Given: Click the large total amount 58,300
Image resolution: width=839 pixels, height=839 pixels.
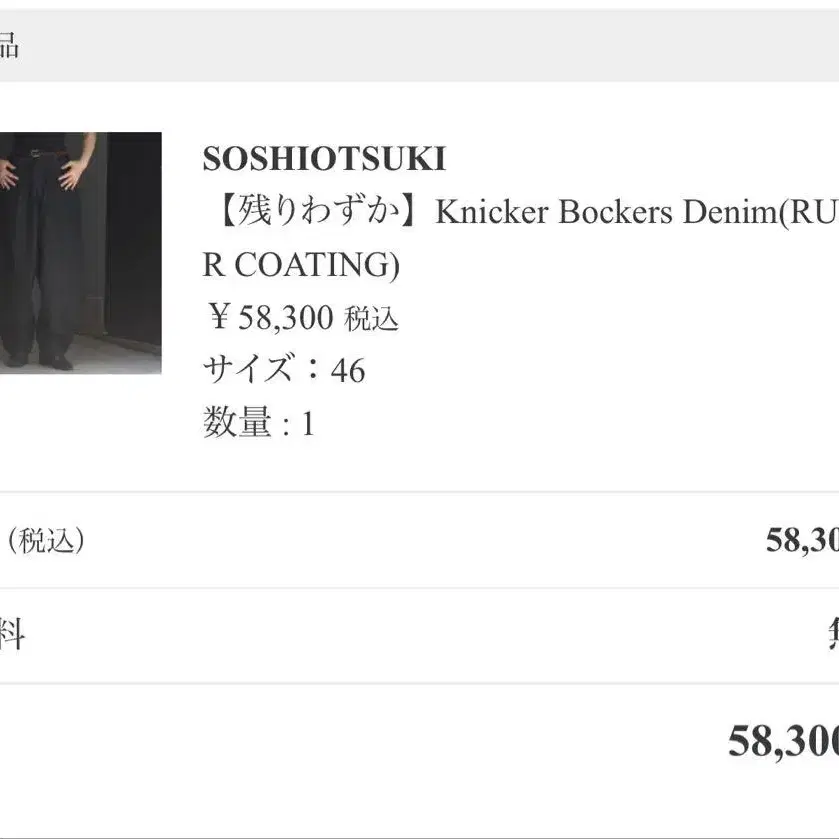Looking at the screenshot, I should [783, 742].
